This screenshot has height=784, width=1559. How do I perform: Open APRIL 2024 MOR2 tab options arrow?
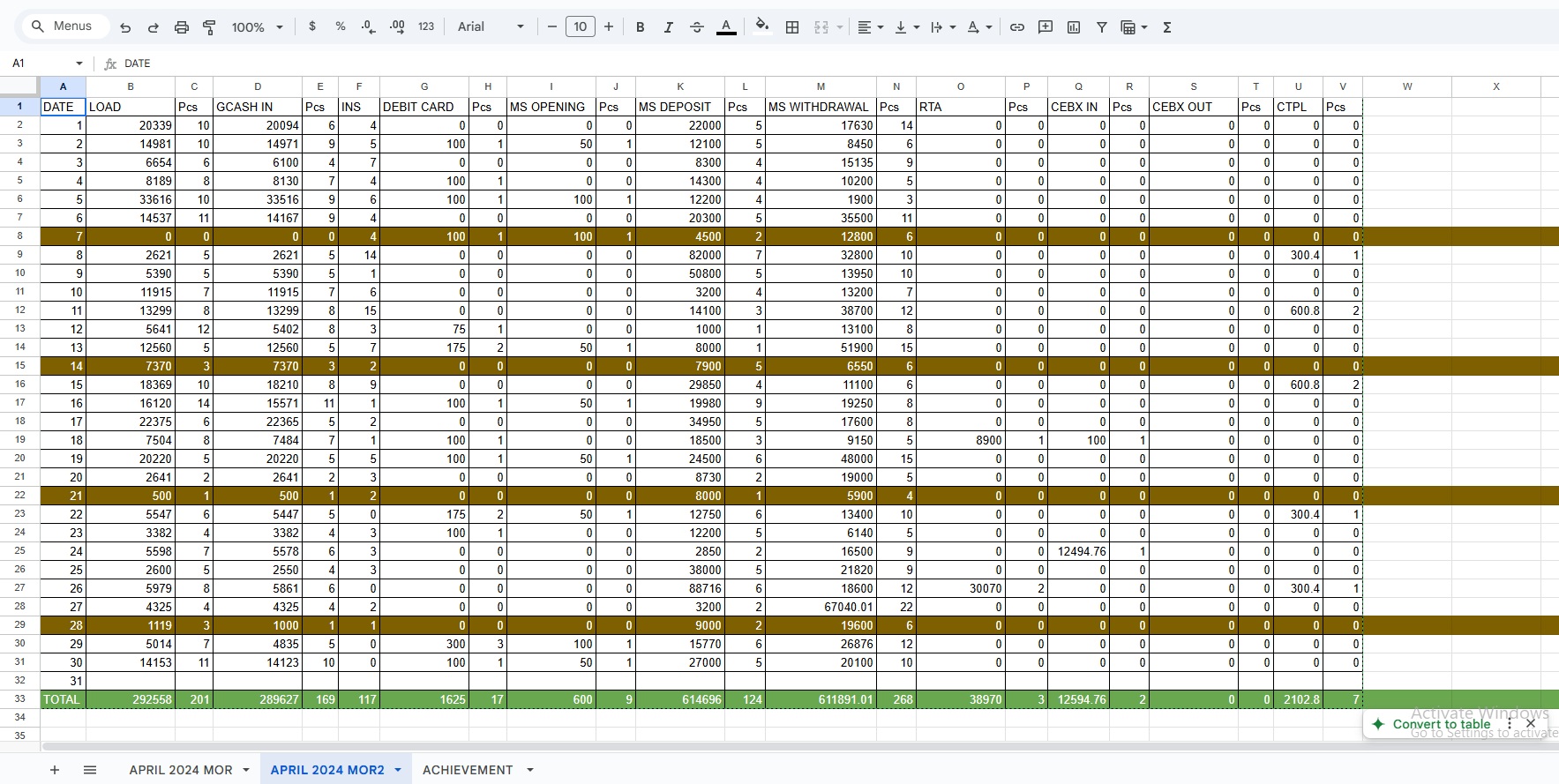(398, 770)
